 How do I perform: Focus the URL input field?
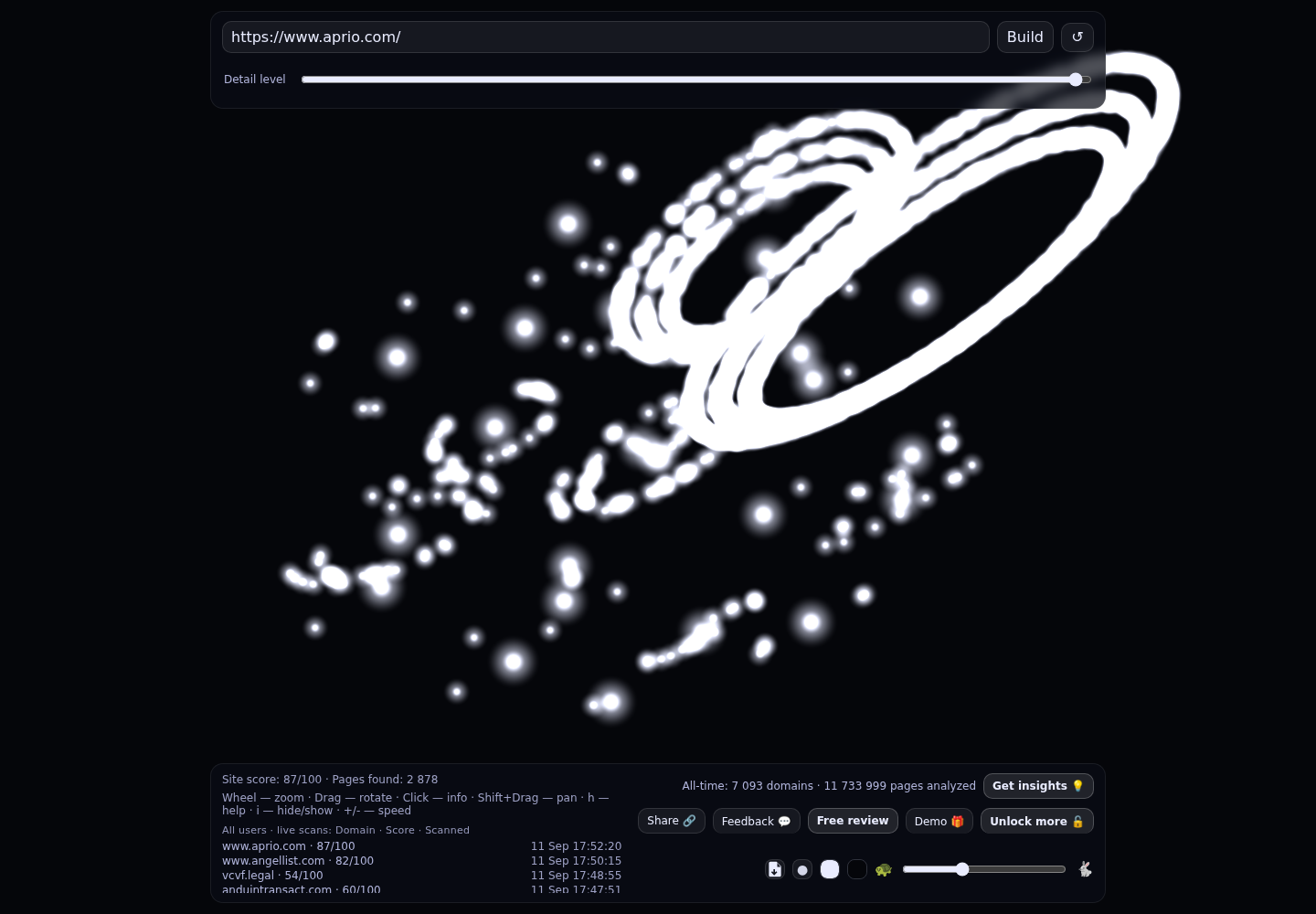tap(605, 37)
